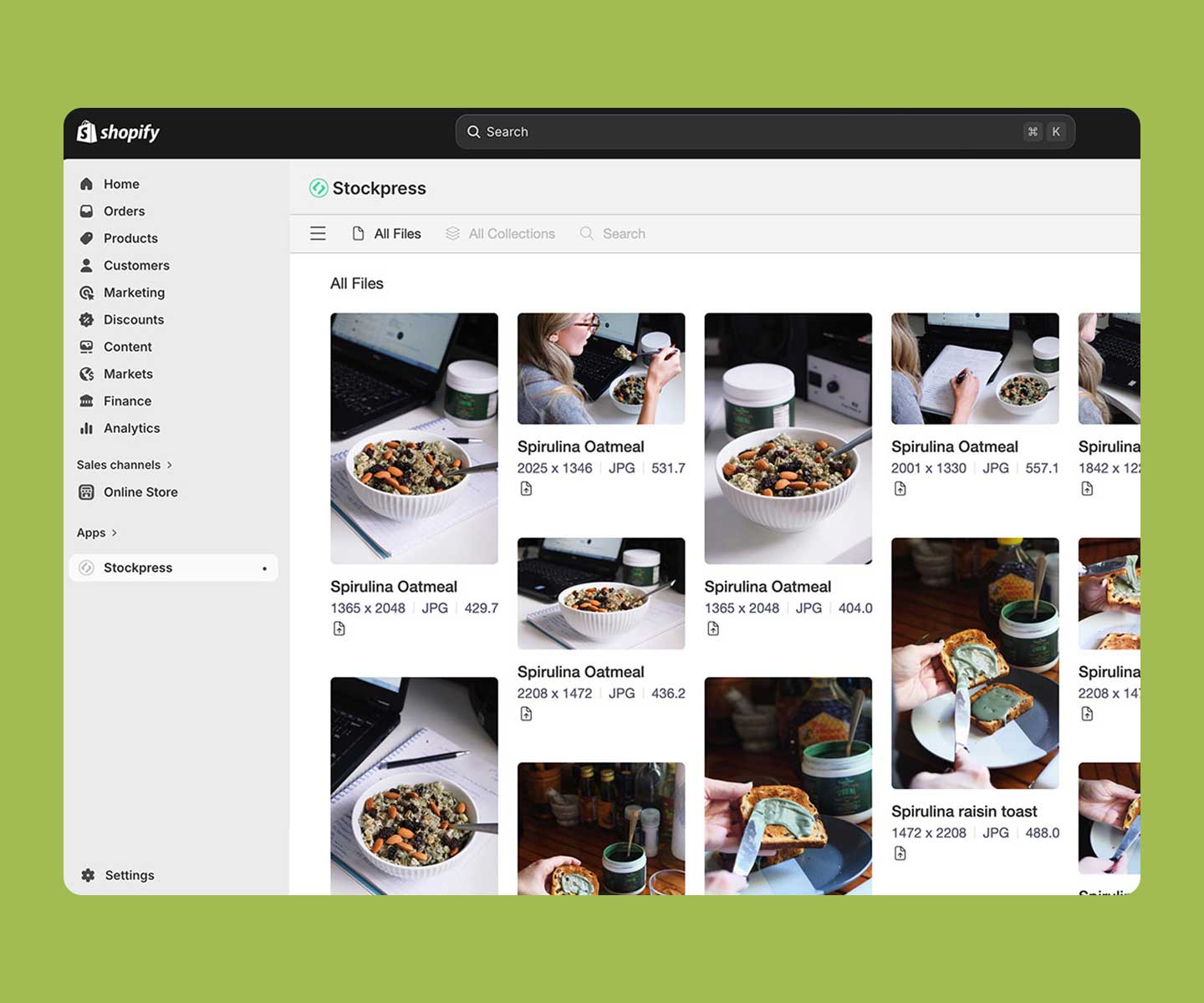Open the Finance label
Screen dimensions: 1204x1003
(x=127, y=401)
